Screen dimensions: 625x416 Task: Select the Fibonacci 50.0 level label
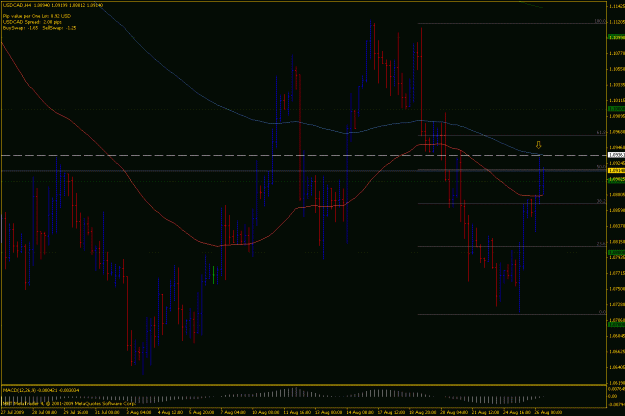(601, 167)
